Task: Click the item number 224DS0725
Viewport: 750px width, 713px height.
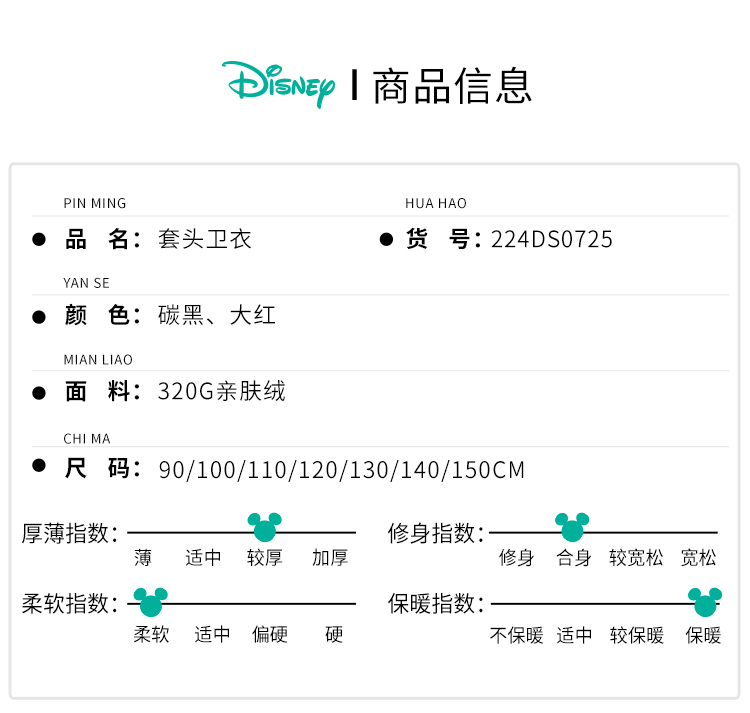Action: pos(551,240)
